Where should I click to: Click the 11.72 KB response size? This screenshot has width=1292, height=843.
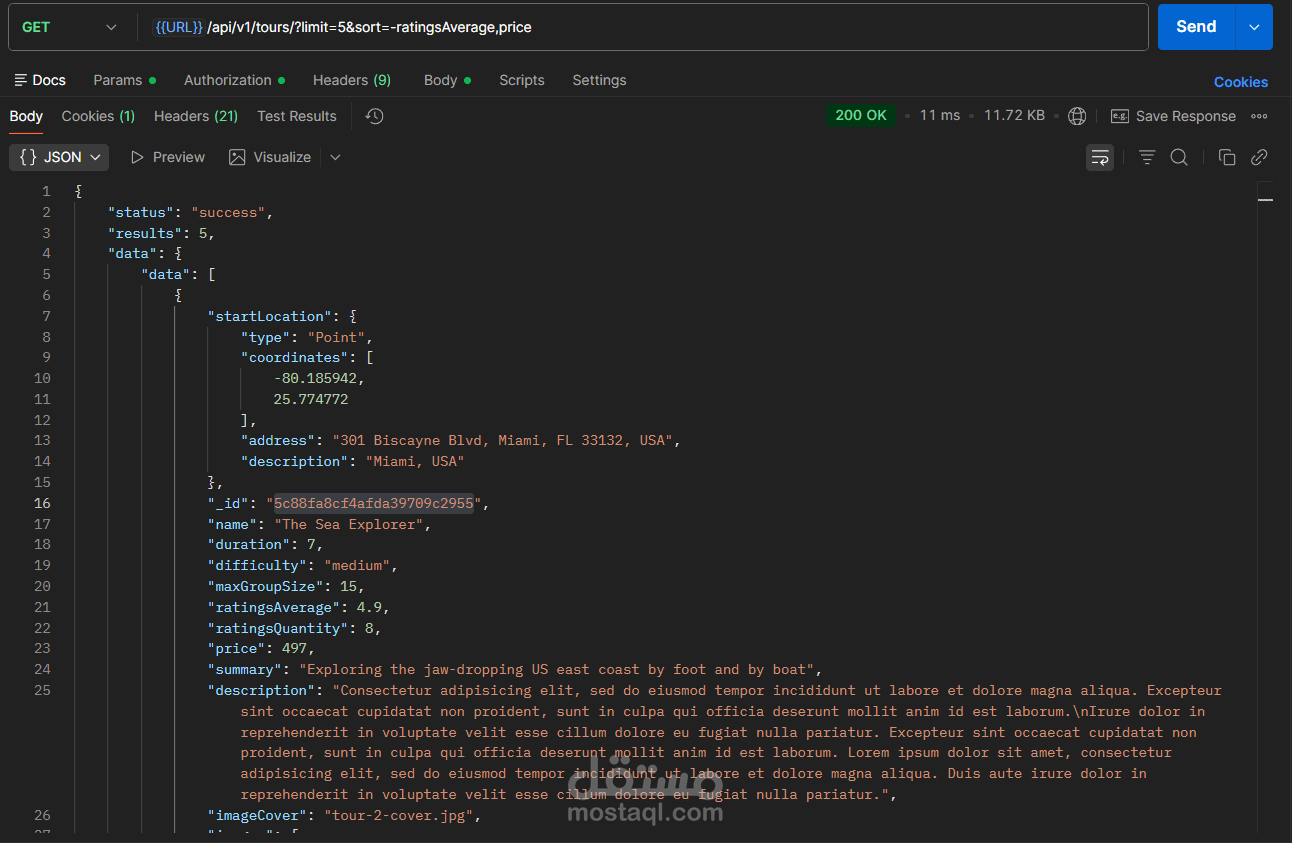[1014, 115]
